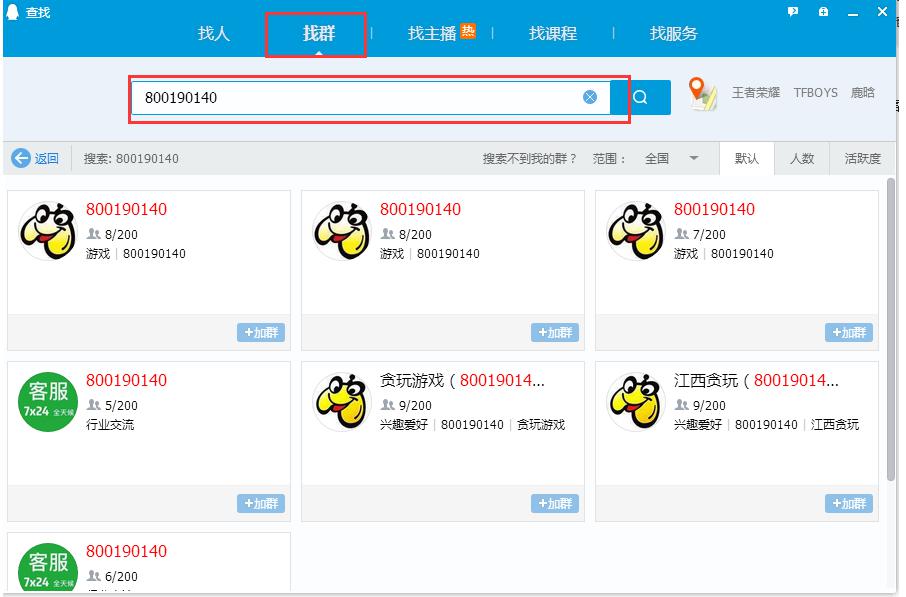Click the lock icon in the title bar
Image resolution: width=906 pixels, height=597 pixels.
pos(823,12)
